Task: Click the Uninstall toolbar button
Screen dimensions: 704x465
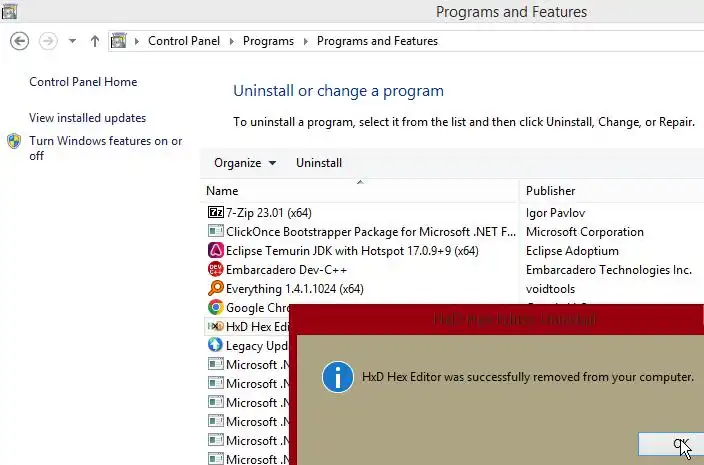Action: coord(319,163)
